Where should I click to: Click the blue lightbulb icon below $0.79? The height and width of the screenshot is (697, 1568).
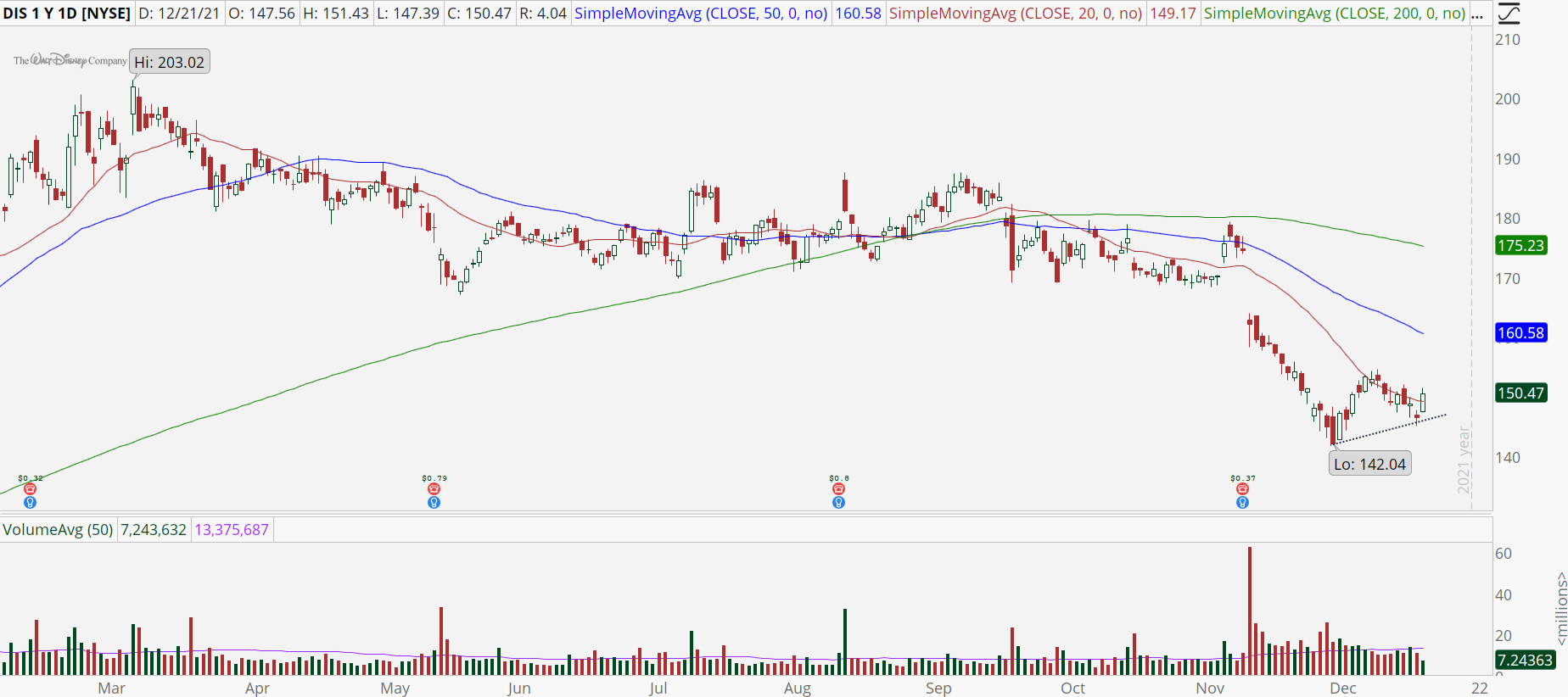pyautogui.click(x=434, y=502)
